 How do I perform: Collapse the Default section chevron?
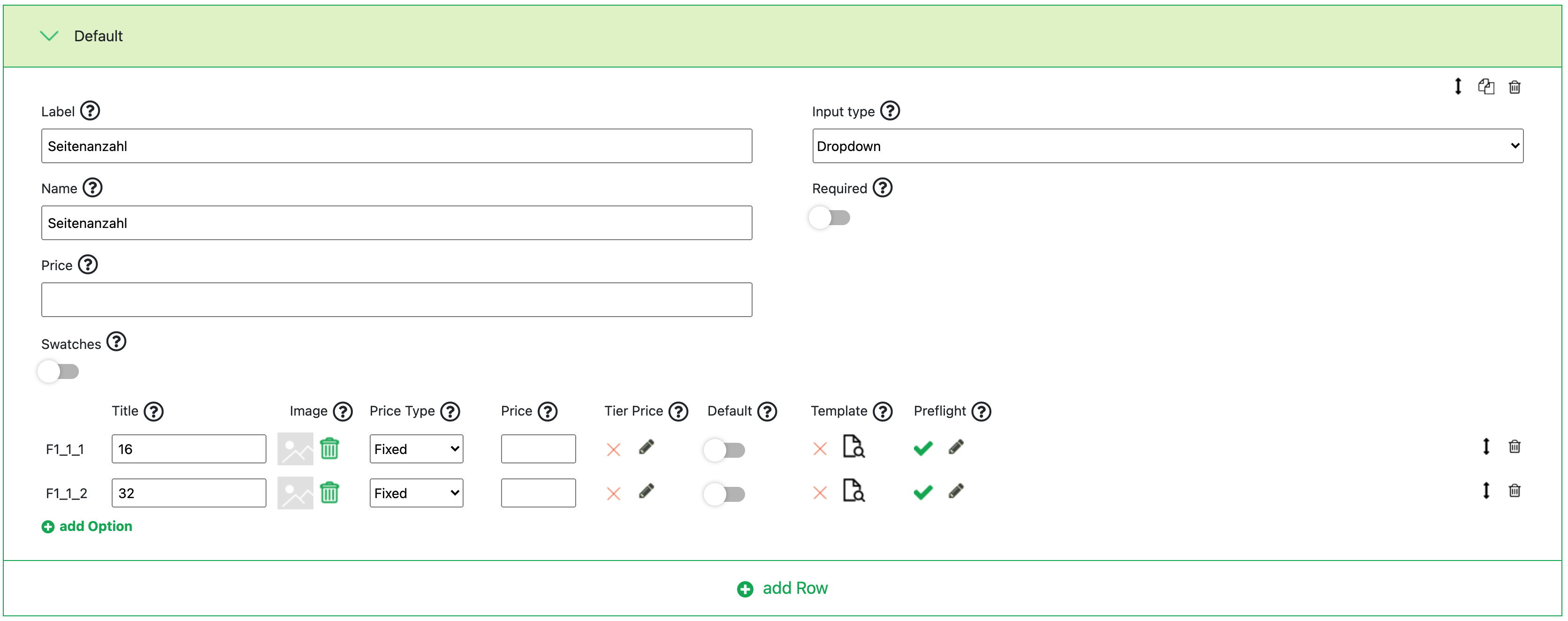[x=49, y=36]
